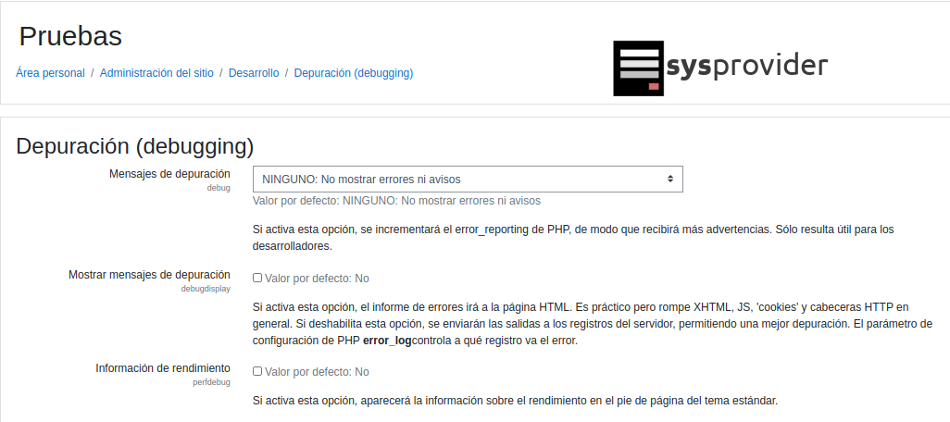Click the Información de rendimiento label

[x=163, y=367]
